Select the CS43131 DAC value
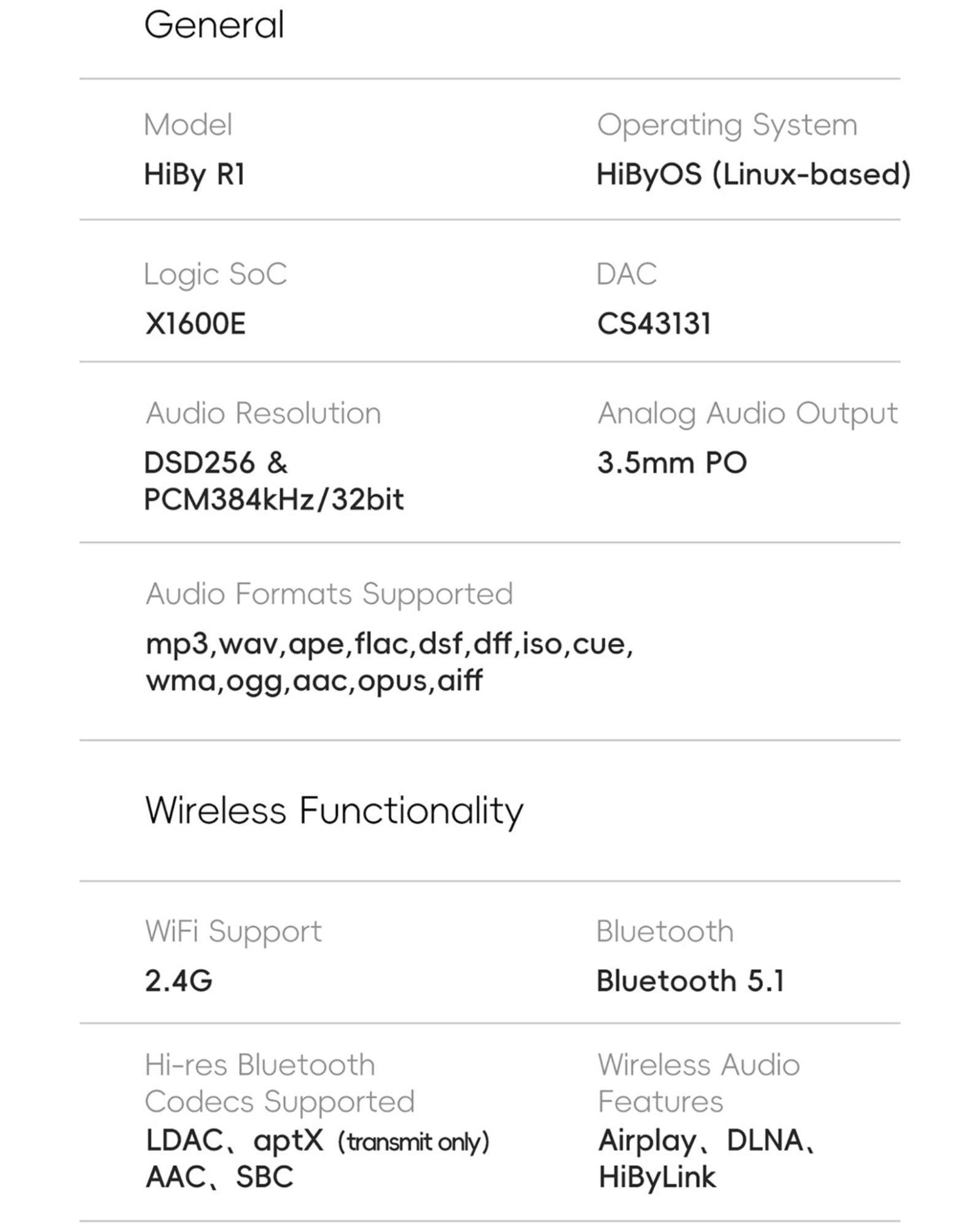980x1229 pixels. click(x=654, y=323)
